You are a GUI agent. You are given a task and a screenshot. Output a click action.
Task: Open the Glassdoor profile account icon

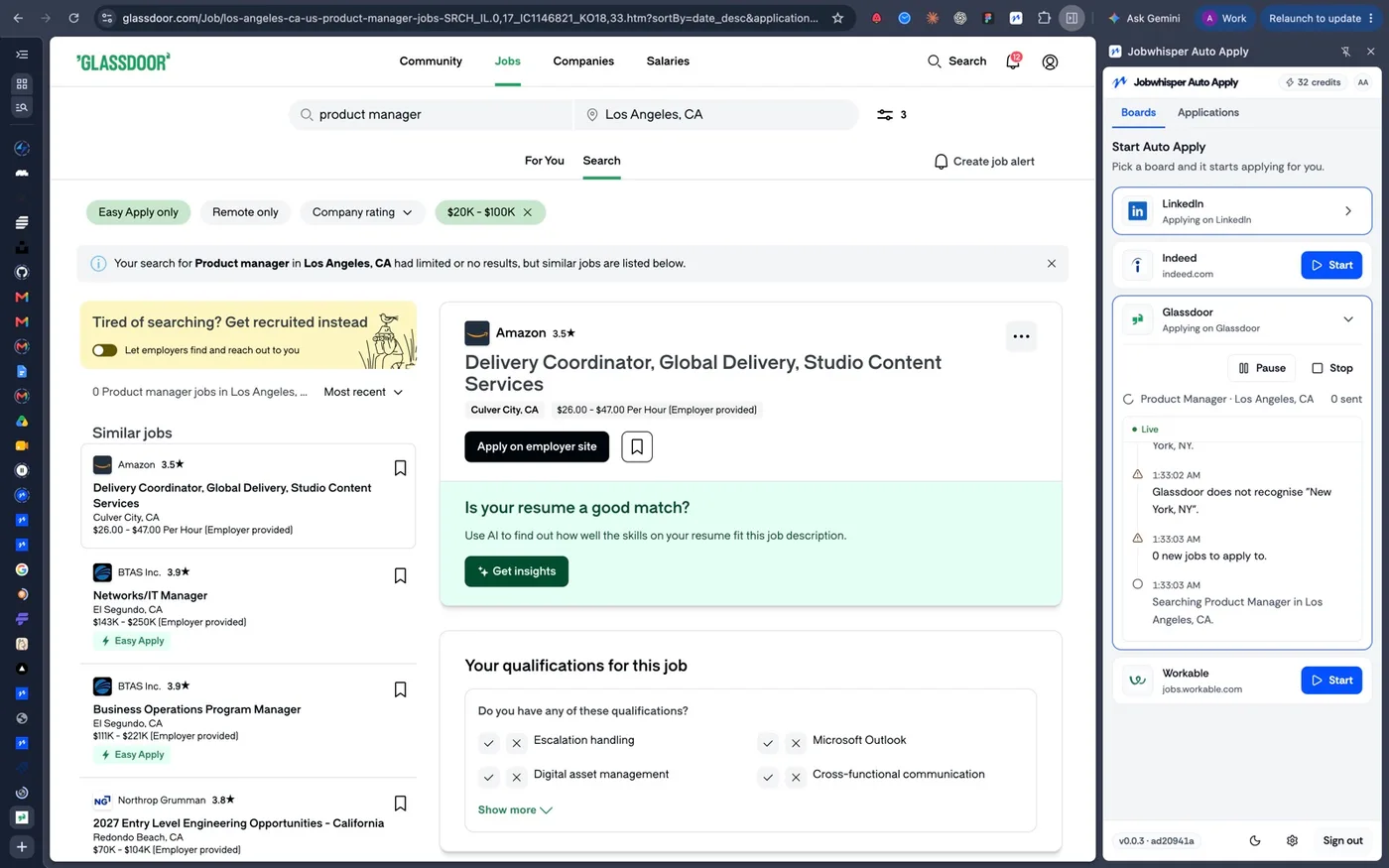point(1050,62)
